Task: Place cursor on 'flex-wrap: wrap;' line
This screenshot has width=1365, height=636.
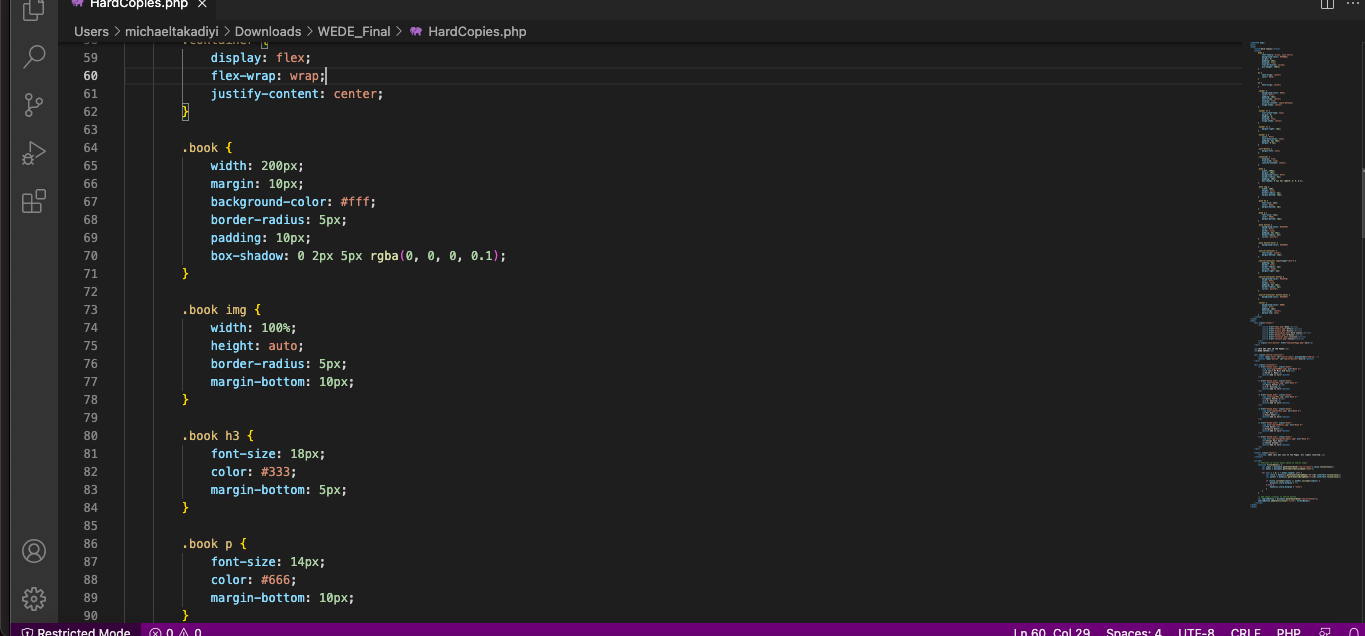Action: (268, 76)
